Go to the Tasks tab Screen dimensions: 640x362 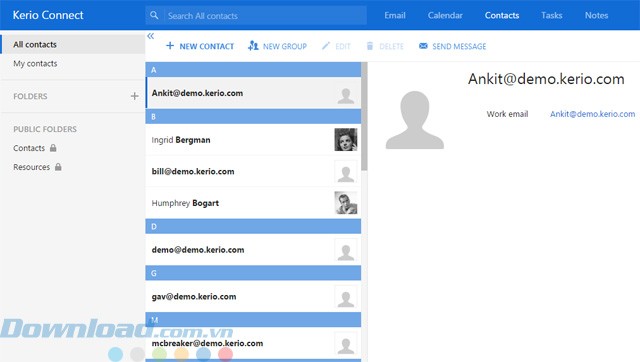coord(551,16)
